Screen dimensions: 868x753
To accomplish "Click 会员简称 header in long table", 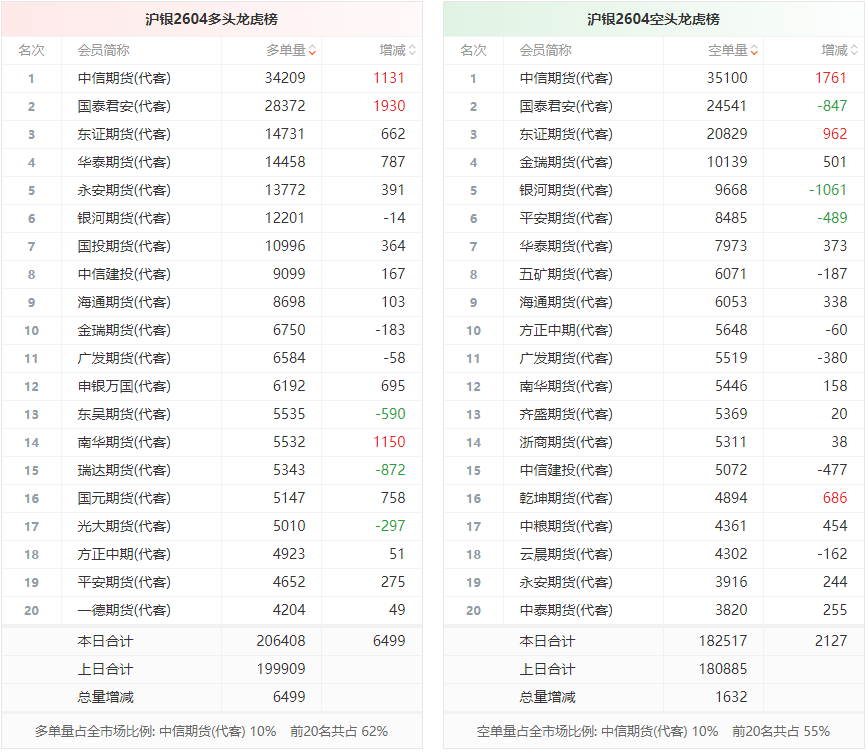I will (104, 50).
